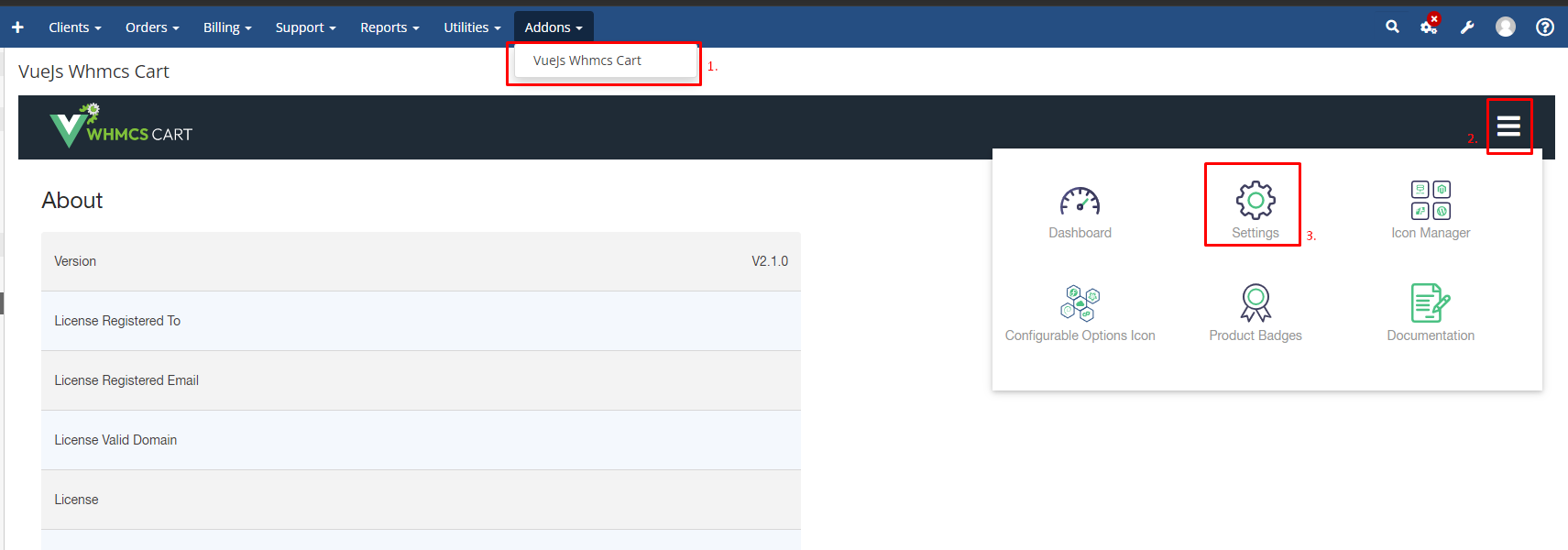This screenshot has height=550, width=1568.
Task: Click the plus quick-add icon
Action: 17,27
